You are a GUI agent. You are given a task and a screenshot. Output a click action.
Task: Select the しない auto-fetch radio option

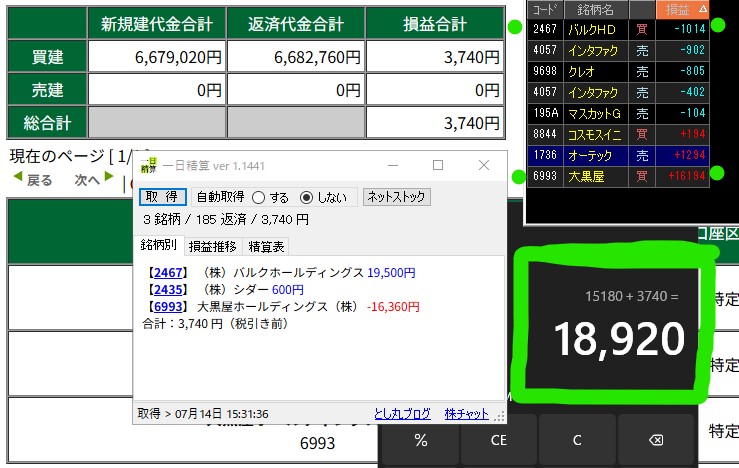323,197
